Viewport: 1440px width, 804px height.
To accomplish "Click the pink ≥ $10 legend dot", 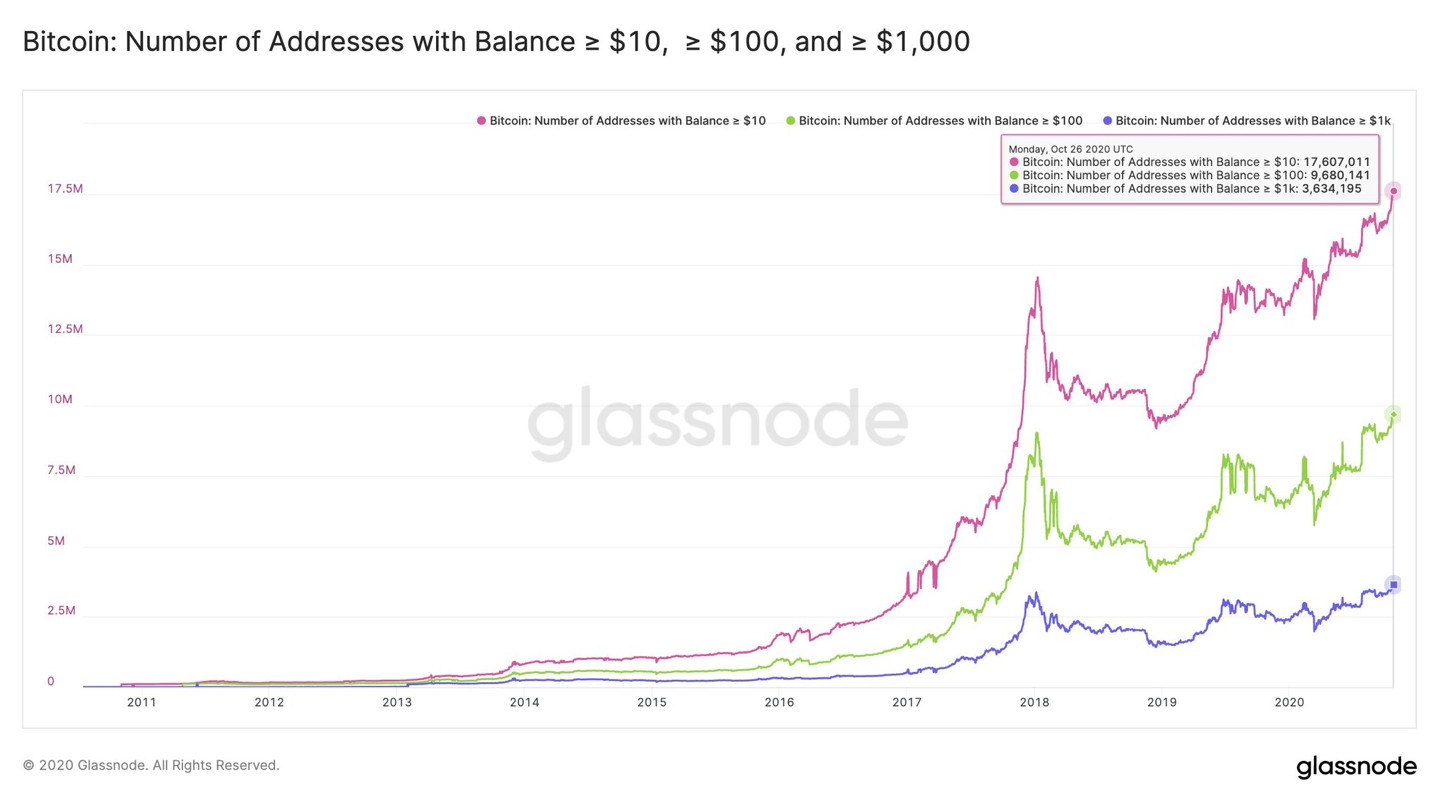I will click(x=481, y=121).
